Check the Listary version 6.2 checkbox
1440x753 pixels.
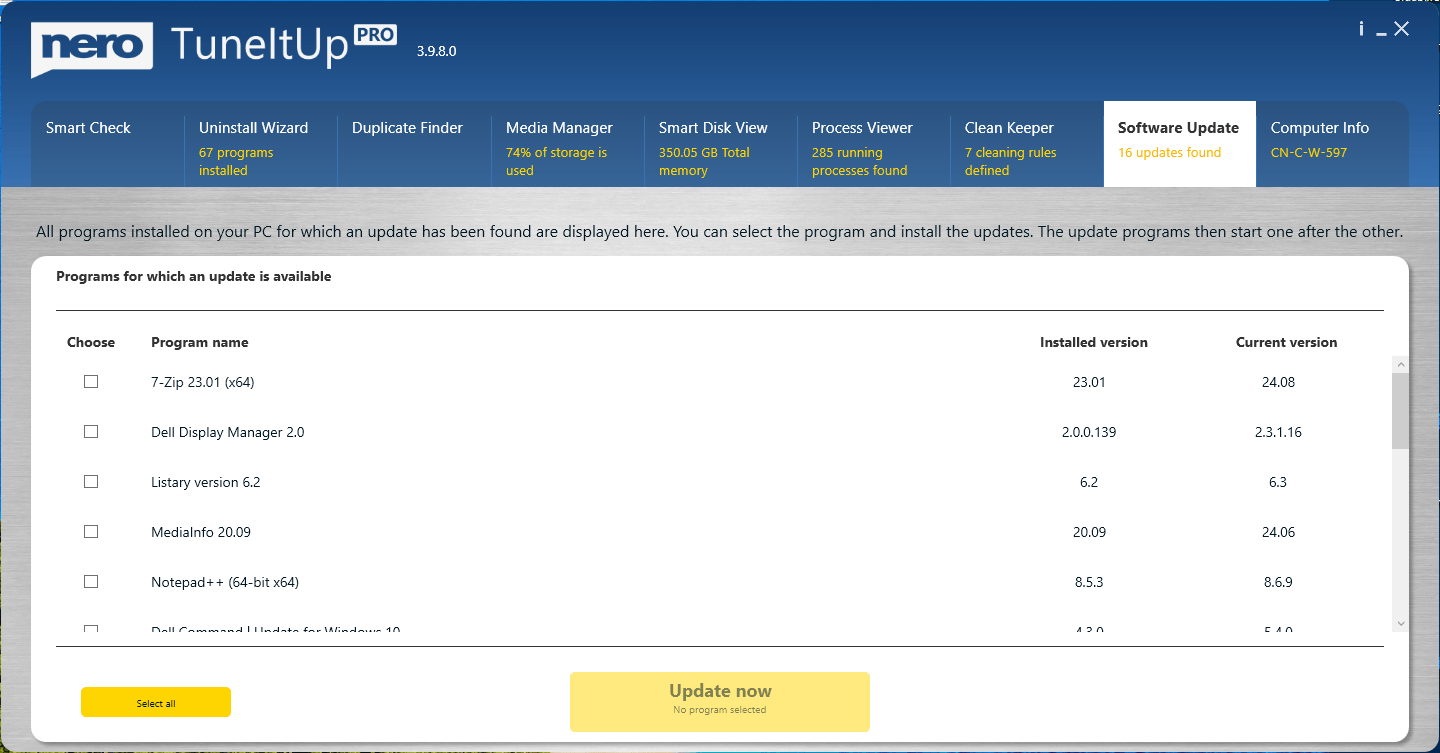pos(91,481)
